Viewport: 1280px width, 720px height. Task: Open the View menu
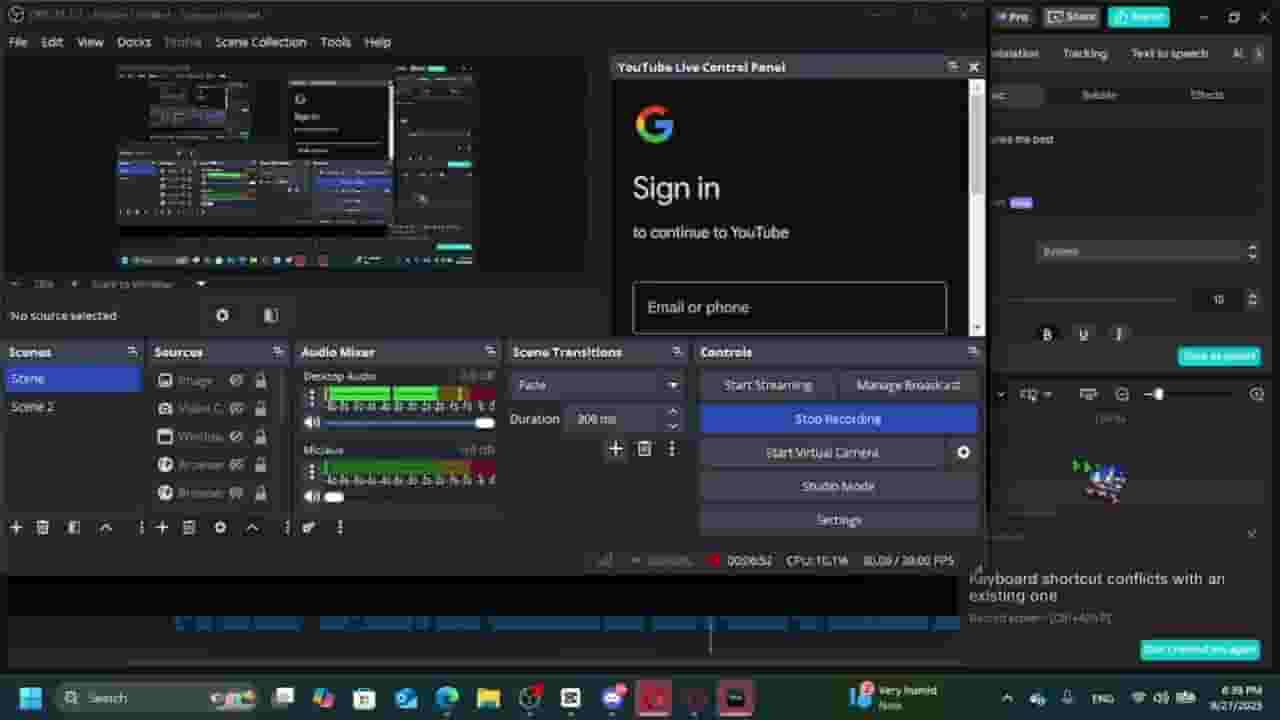[90, 42]
